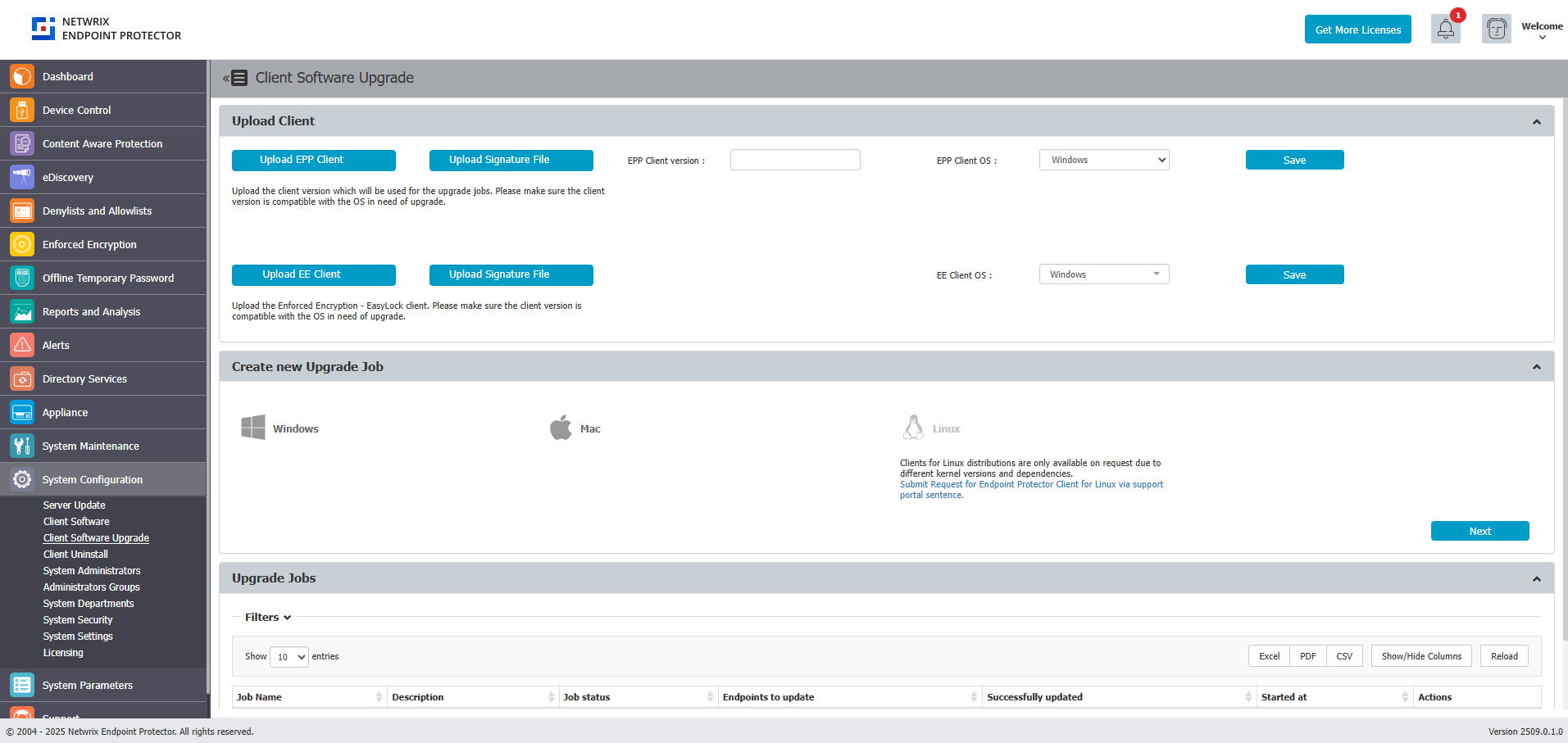Viewport: 1568px width, 743px height.
Task: Open the EE Client OS dropdown
Action: (1103, 274)
